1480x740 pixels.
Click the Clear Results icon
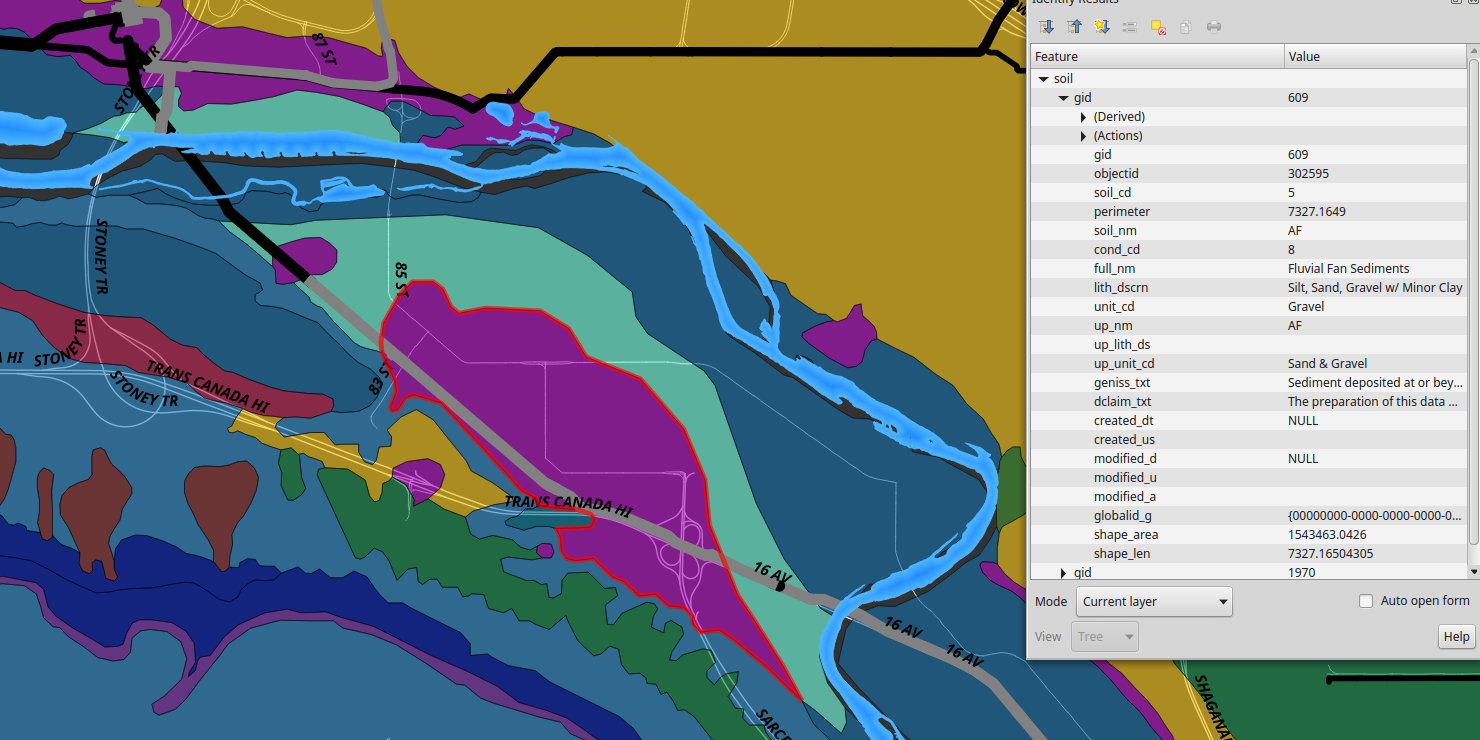coord(1158,27)
